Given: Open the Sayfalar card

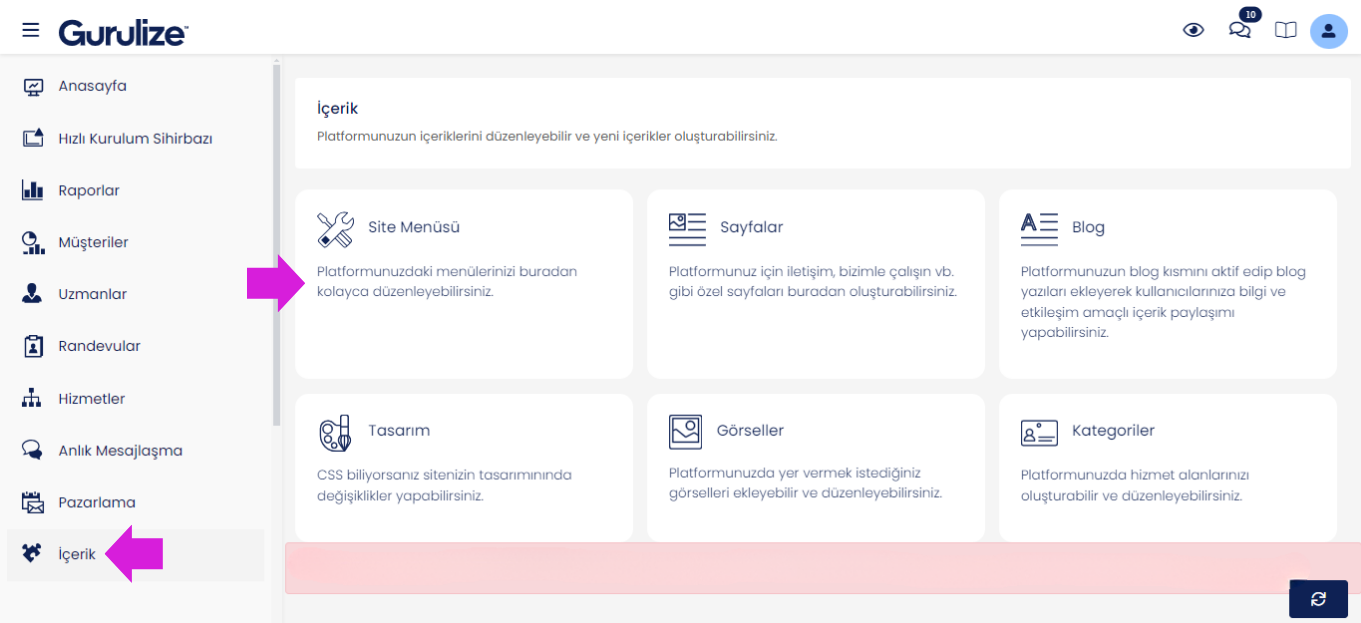Looking at the screenshot, I should tap(815, 284).
